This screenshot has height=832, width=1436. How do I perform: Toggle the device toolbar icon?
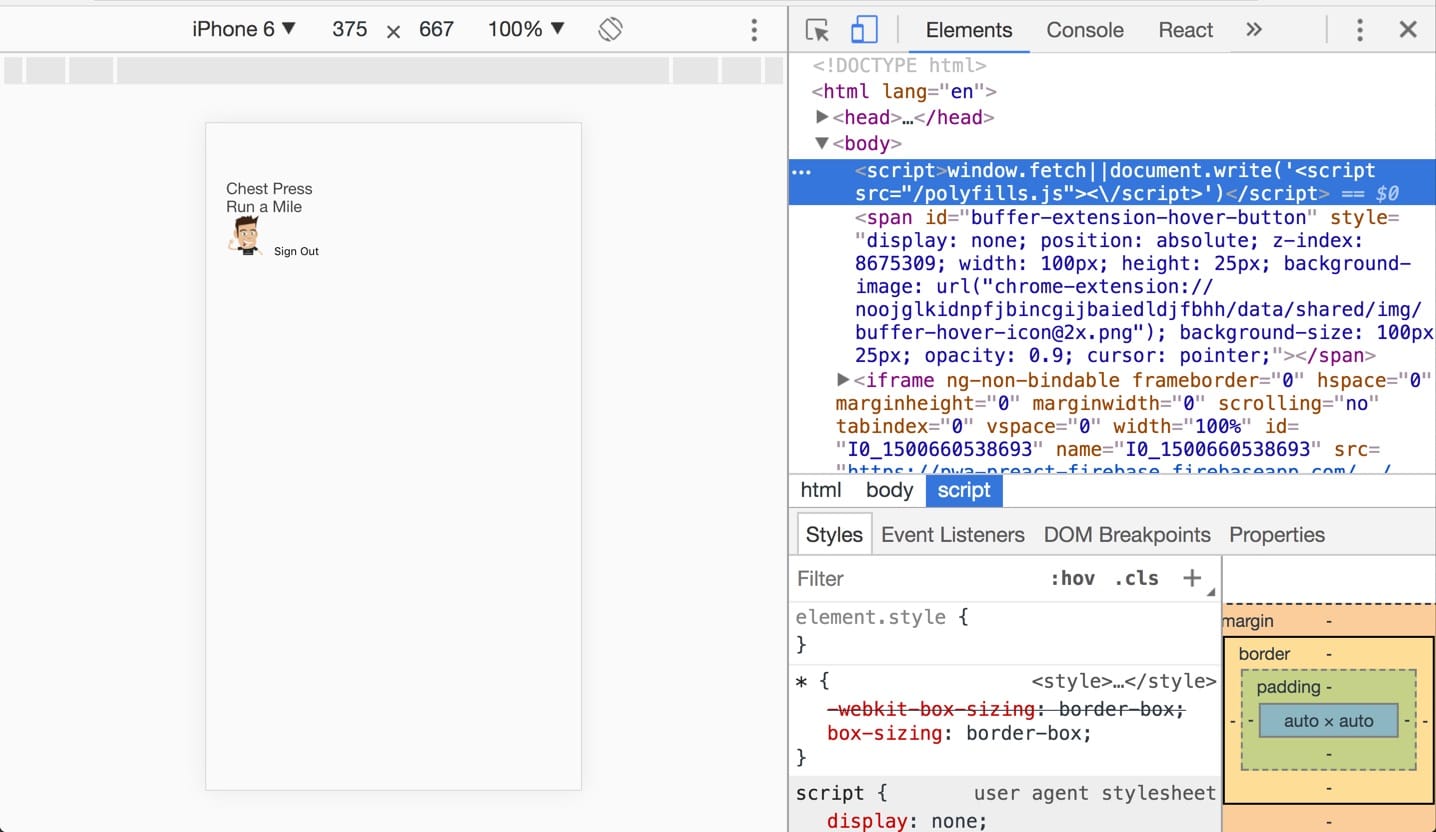pyautogui.click(x=863, y=30)
